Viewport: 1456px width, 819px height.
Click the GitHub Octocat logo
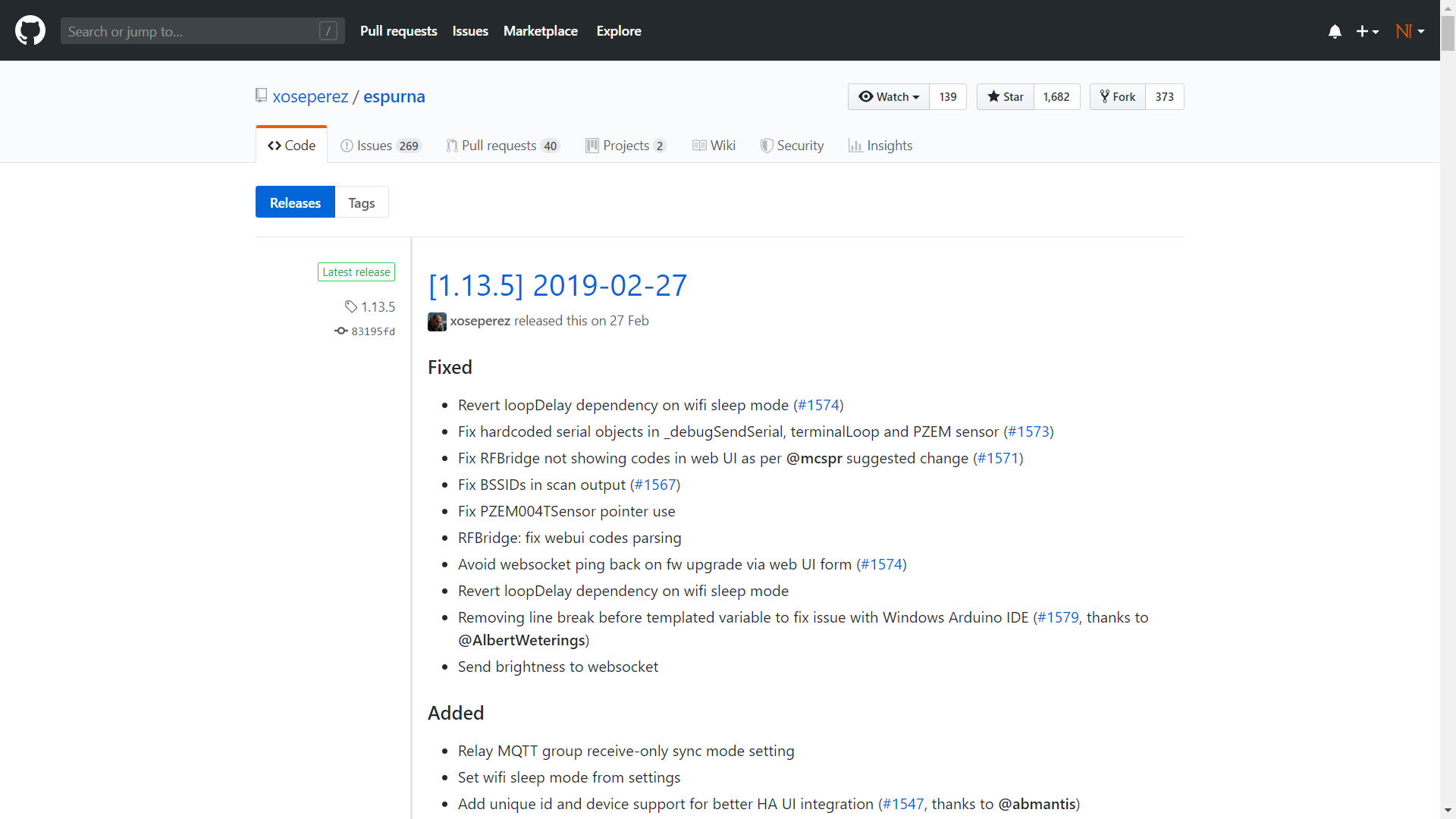pos(30,31)
